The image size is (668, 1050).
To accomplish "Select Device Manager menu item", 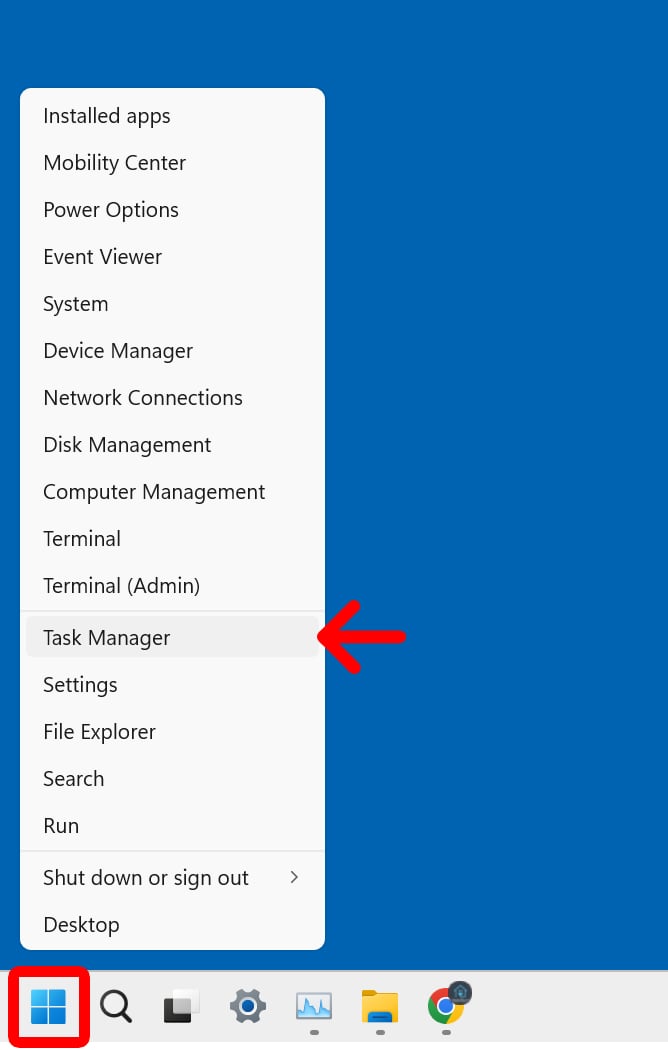I will pos(118,351).
